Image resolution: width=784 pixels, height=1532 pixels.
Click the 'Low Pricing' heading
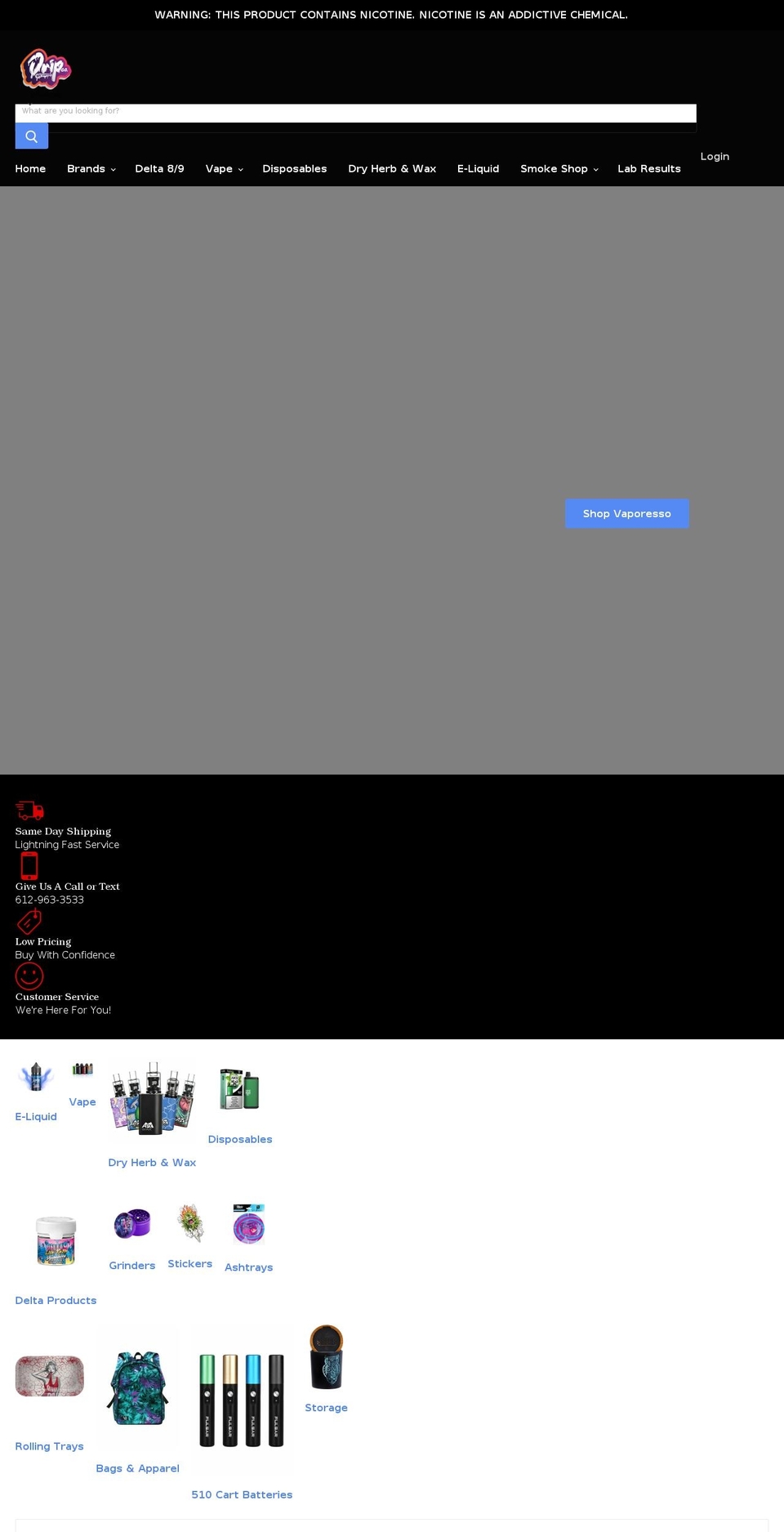pyautogui.click(x=43, y=941)
